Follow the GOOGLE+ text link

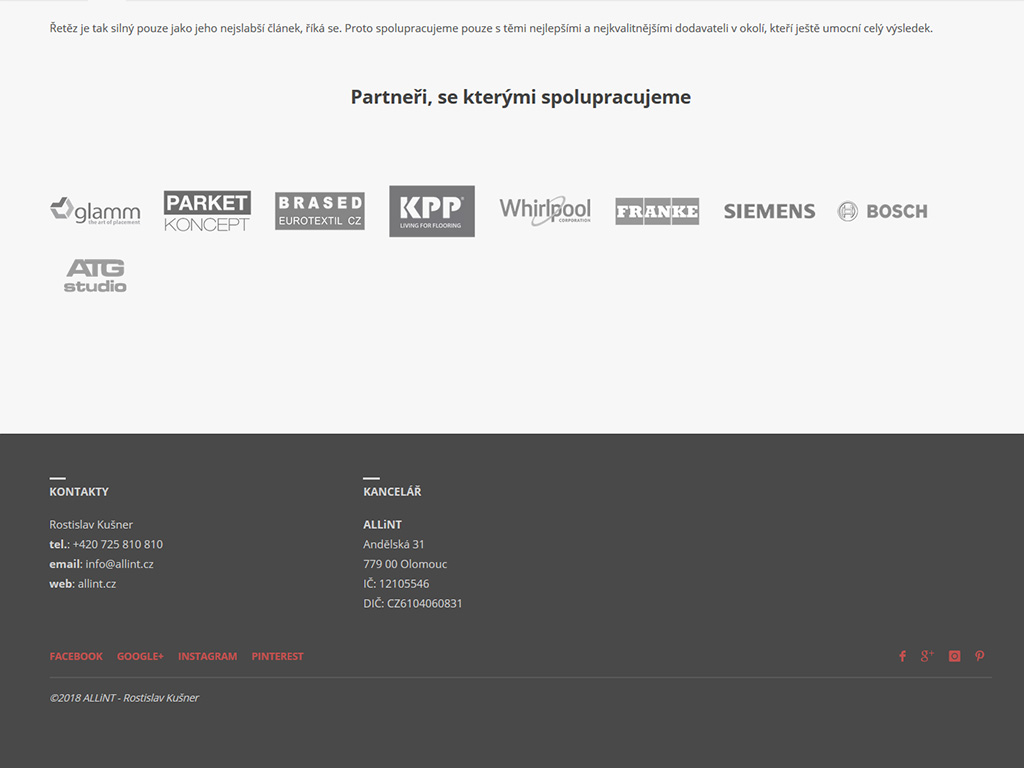140,656
